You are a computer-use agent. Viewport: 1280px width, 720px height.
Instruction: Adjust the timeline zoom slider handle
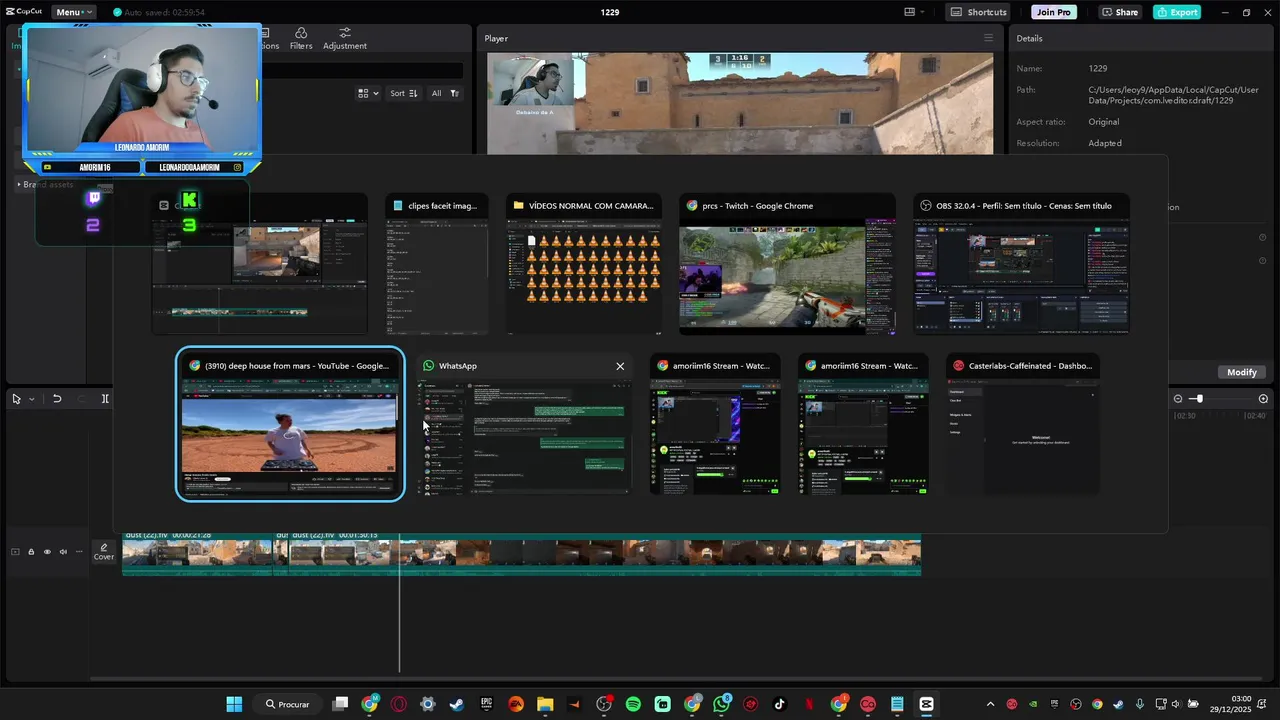[x=1199, y=399]
